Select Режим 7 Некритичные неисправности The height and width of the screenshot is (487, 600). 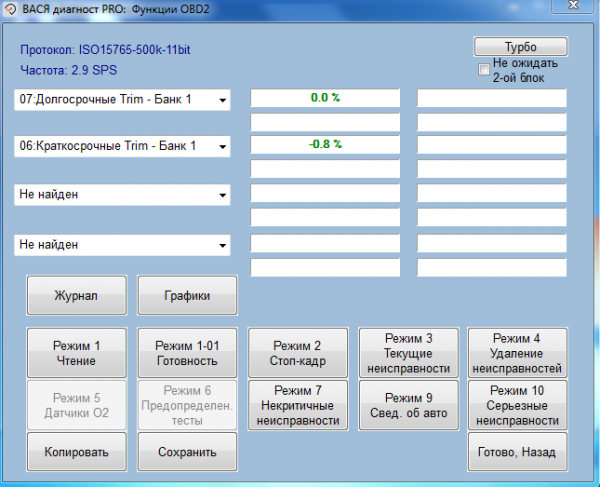tap(297, 404)
